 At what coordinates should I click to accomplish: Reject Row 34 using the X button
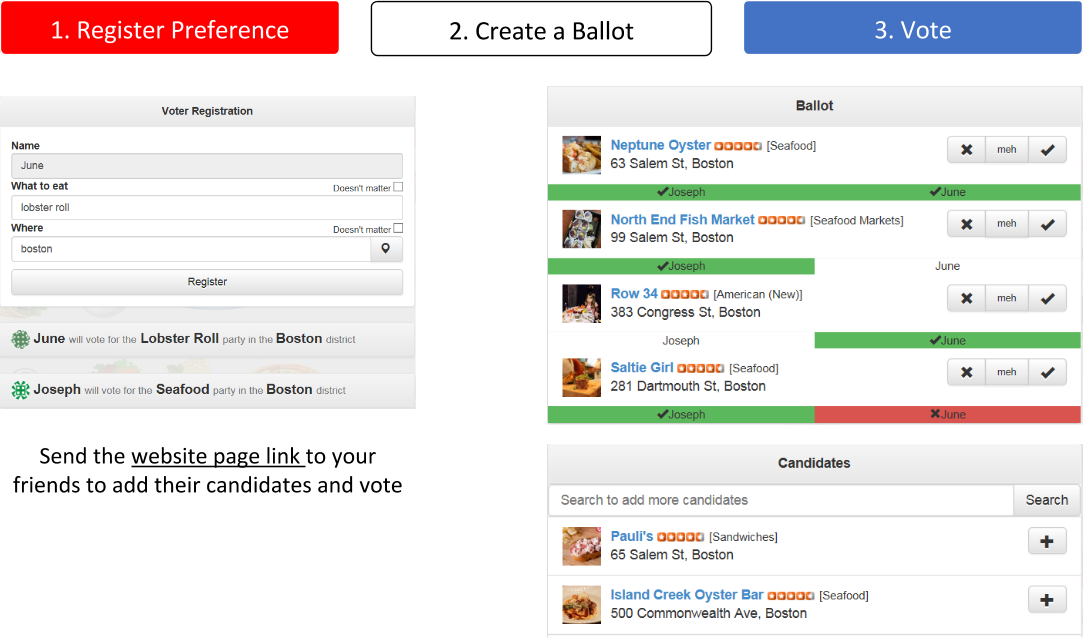[966, 298]
